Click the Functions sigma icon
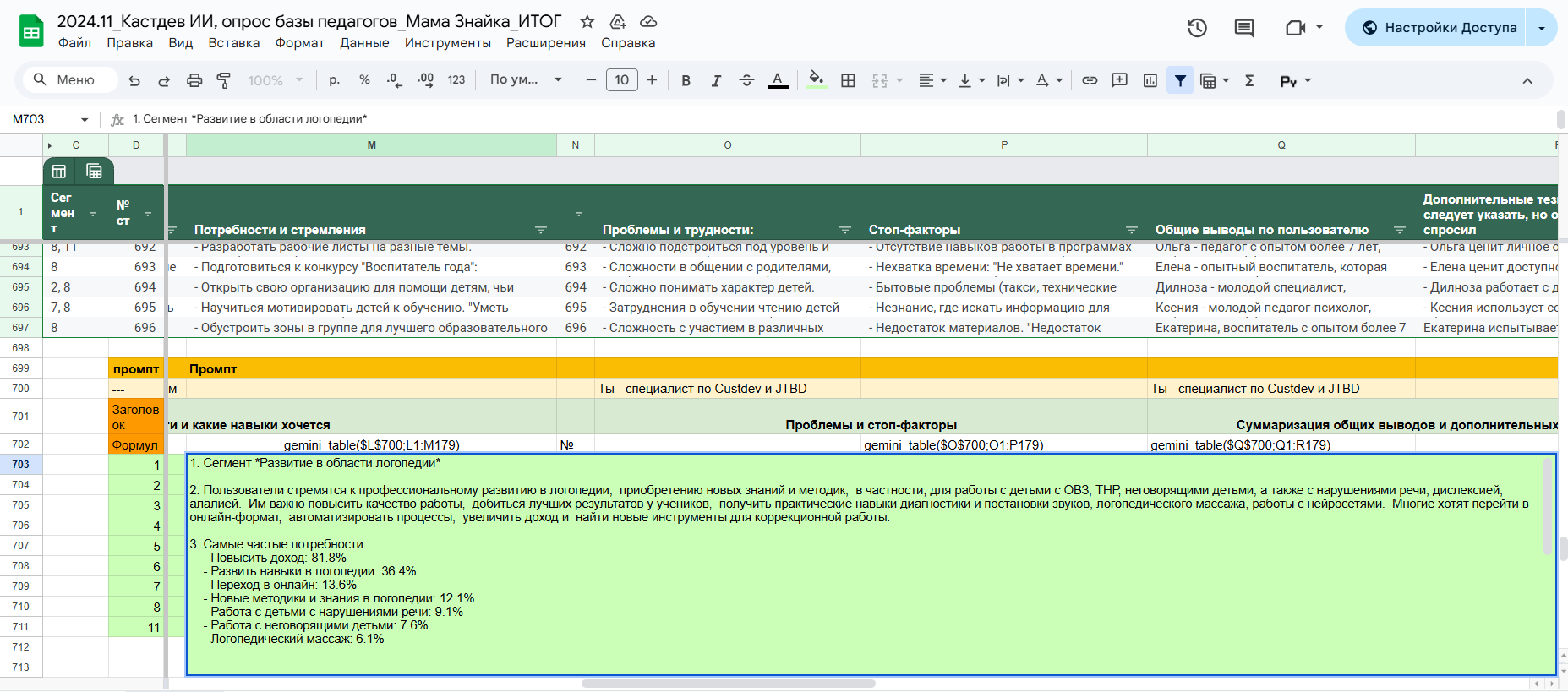The width and height of the screenshot is (1568, 692). [1249, 80]
